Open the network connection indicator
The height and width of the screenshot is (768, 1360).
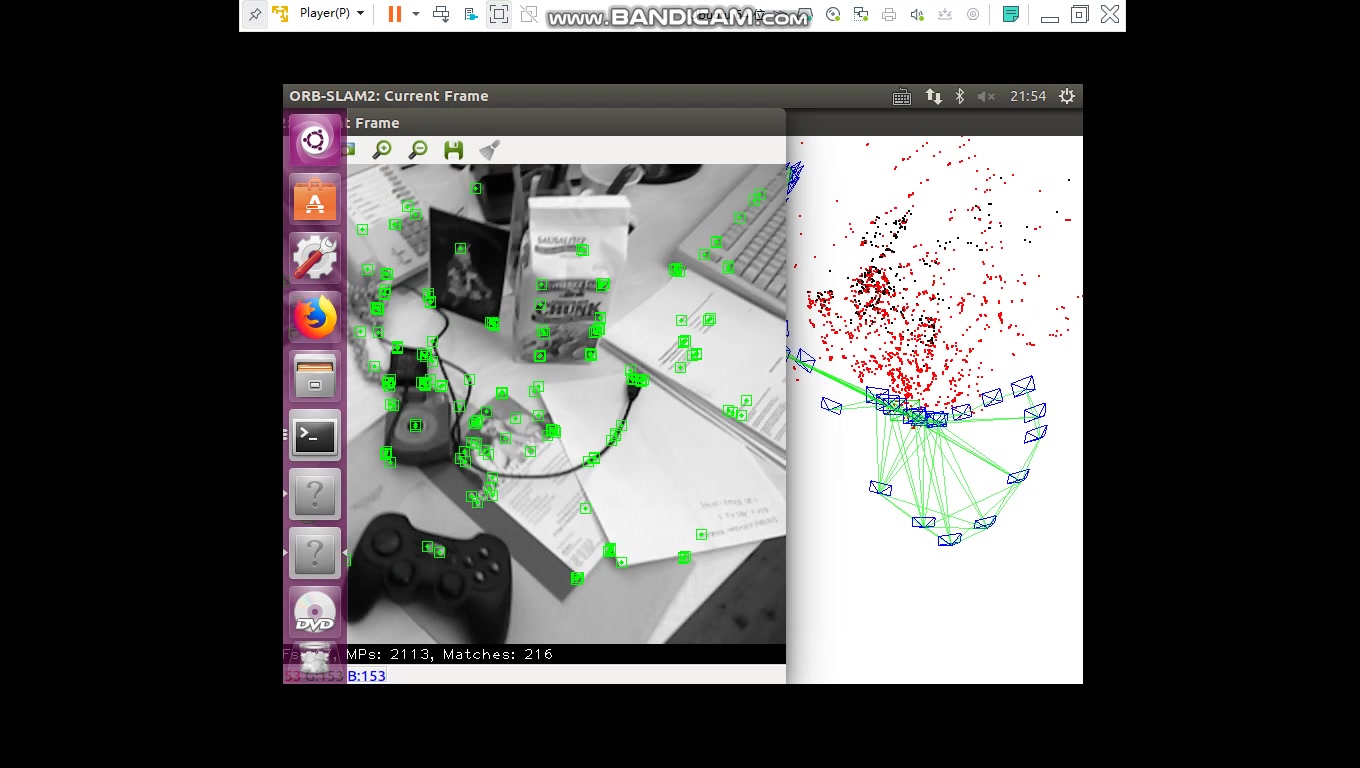[933, 96]
